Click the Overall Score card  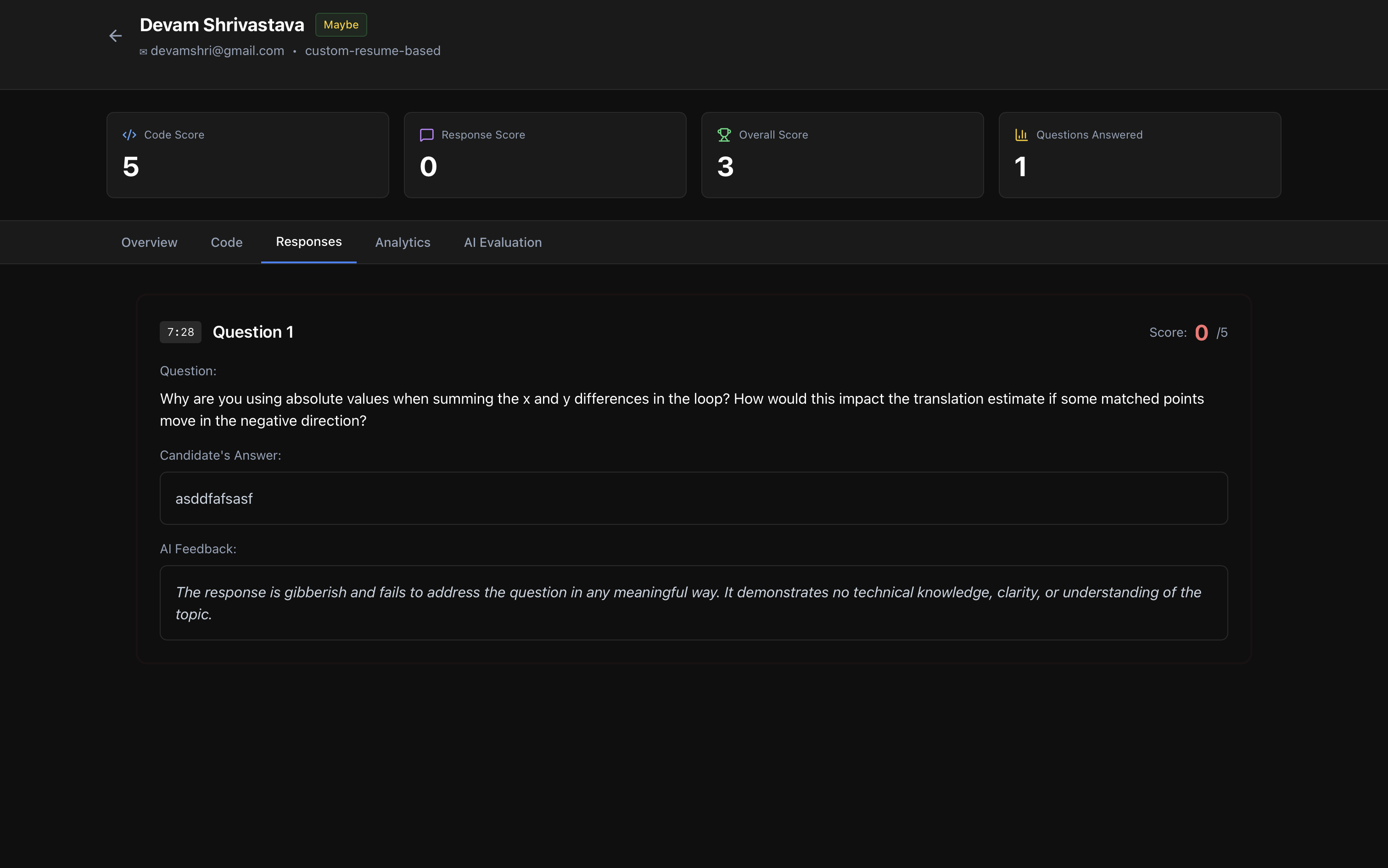click(x=842, y=155)
